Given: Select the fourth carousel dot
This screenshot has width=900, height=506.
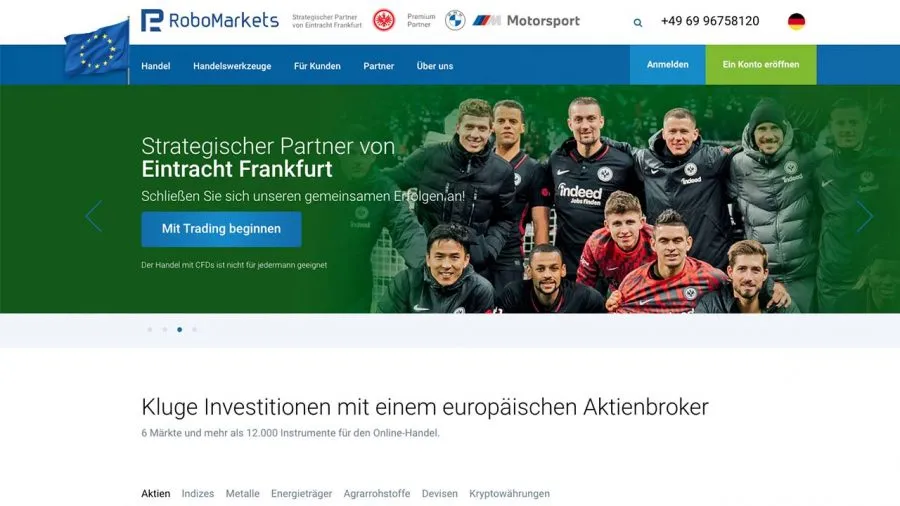Looking at the screenshot, I should coord(195,330).
